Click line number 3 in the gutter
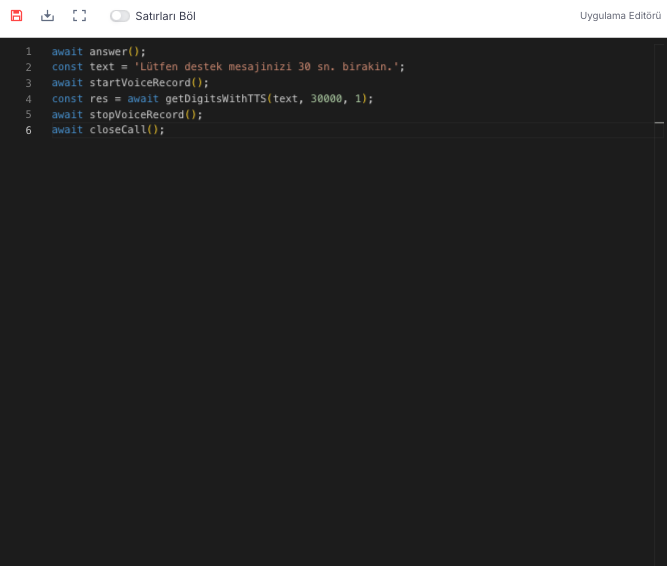Image resolution: width=667 pixels, height=566 pixels. (x=29, y=83)
